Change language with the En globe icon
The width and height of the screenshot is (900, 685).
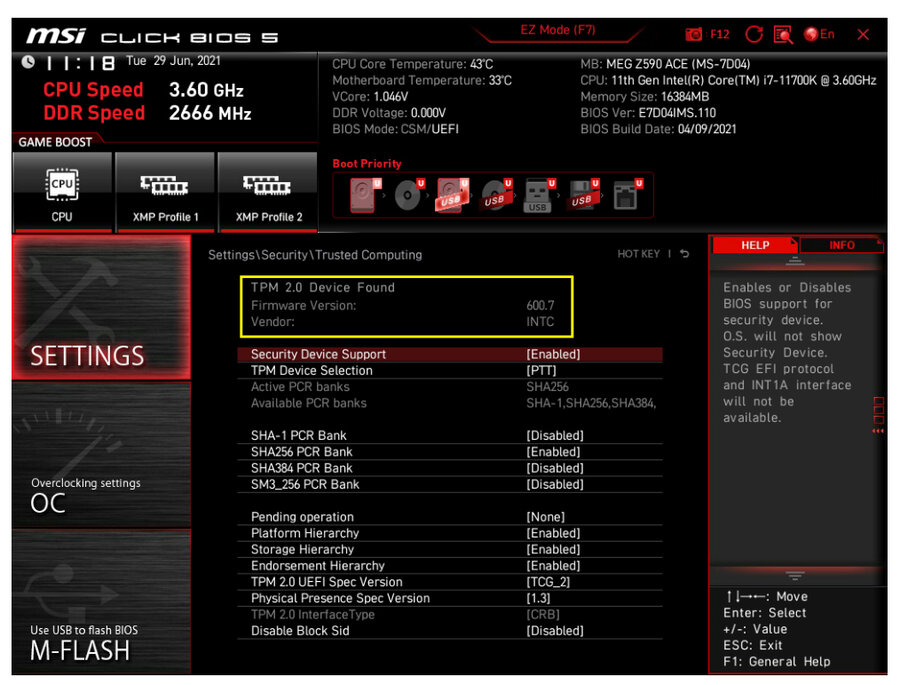tap(819, 34)
